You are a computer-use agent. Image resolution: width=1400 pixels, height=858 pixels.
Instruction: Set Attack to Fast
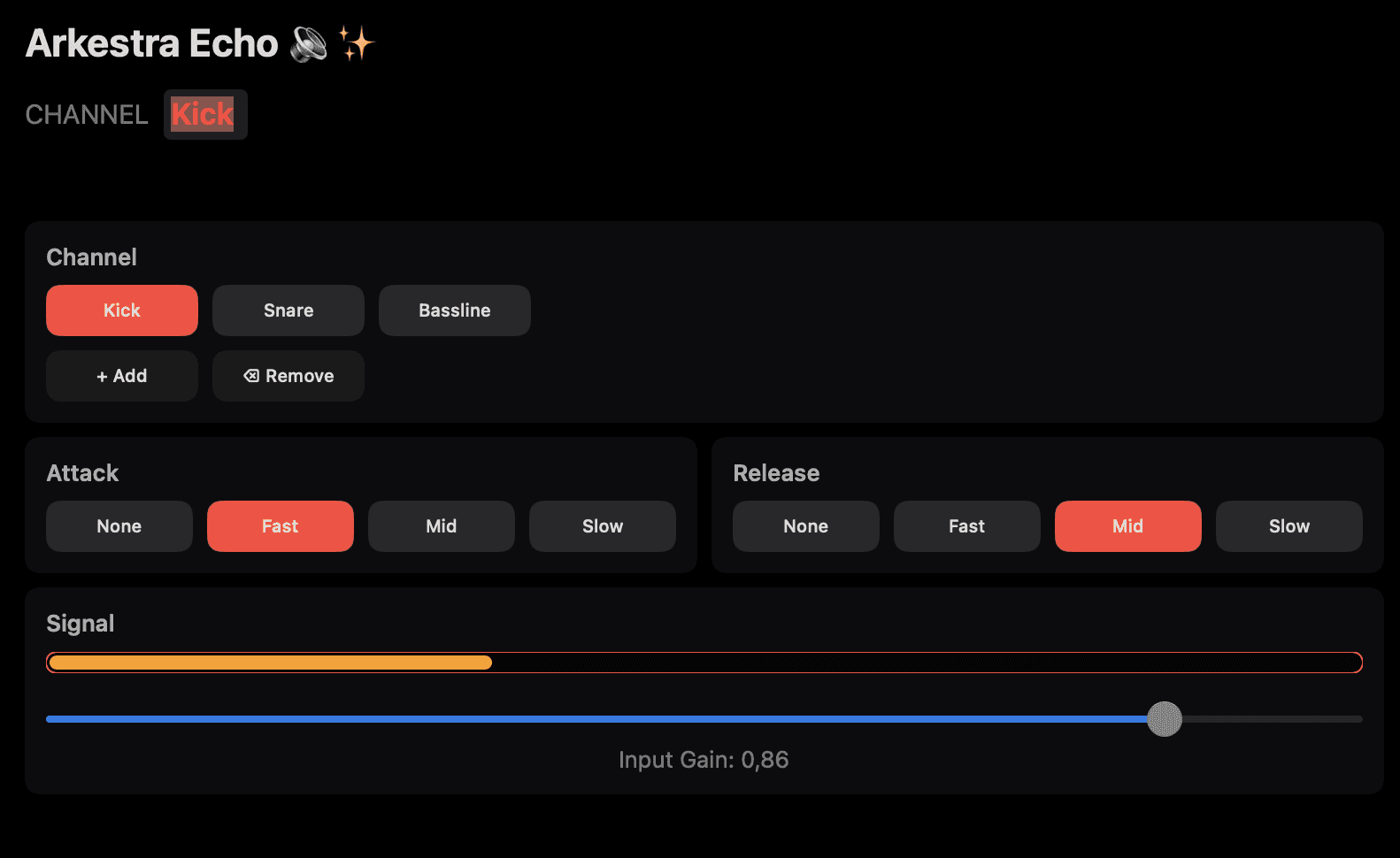(x=281, y=526)
